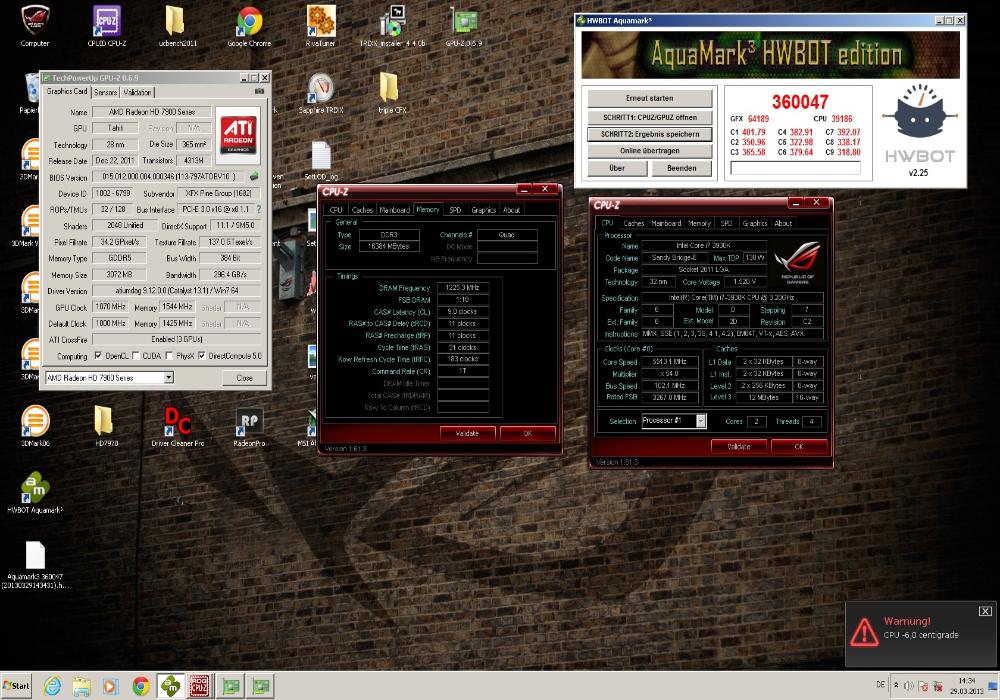Screen dimensions: 1000x700
Task: Show hidden system tray icons
Action: [x=895, y=685]
